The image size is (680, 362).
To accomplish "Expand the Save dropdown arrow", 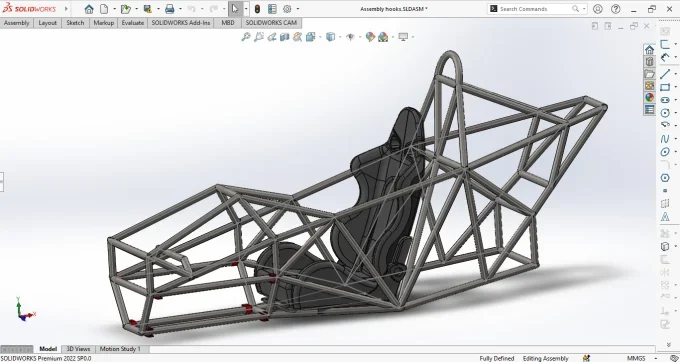I will (x=158, y=9).
